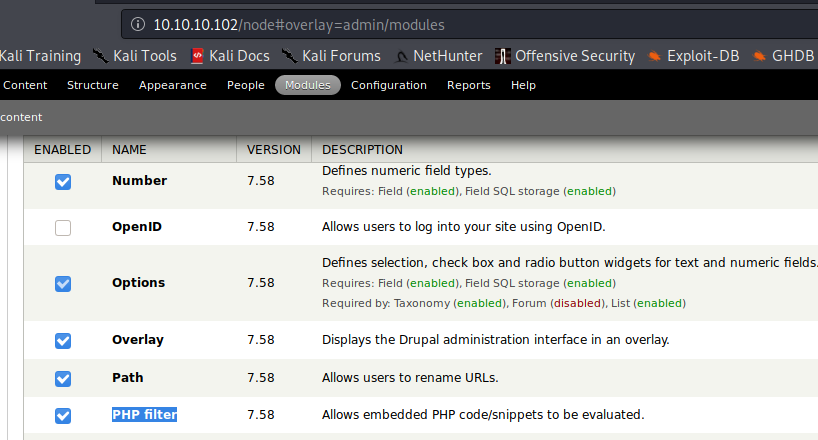This screenshot has height=440, width=818.
Task: Open the Configuration admin menu
Action: pyautogui.click(x=389, y=85)
